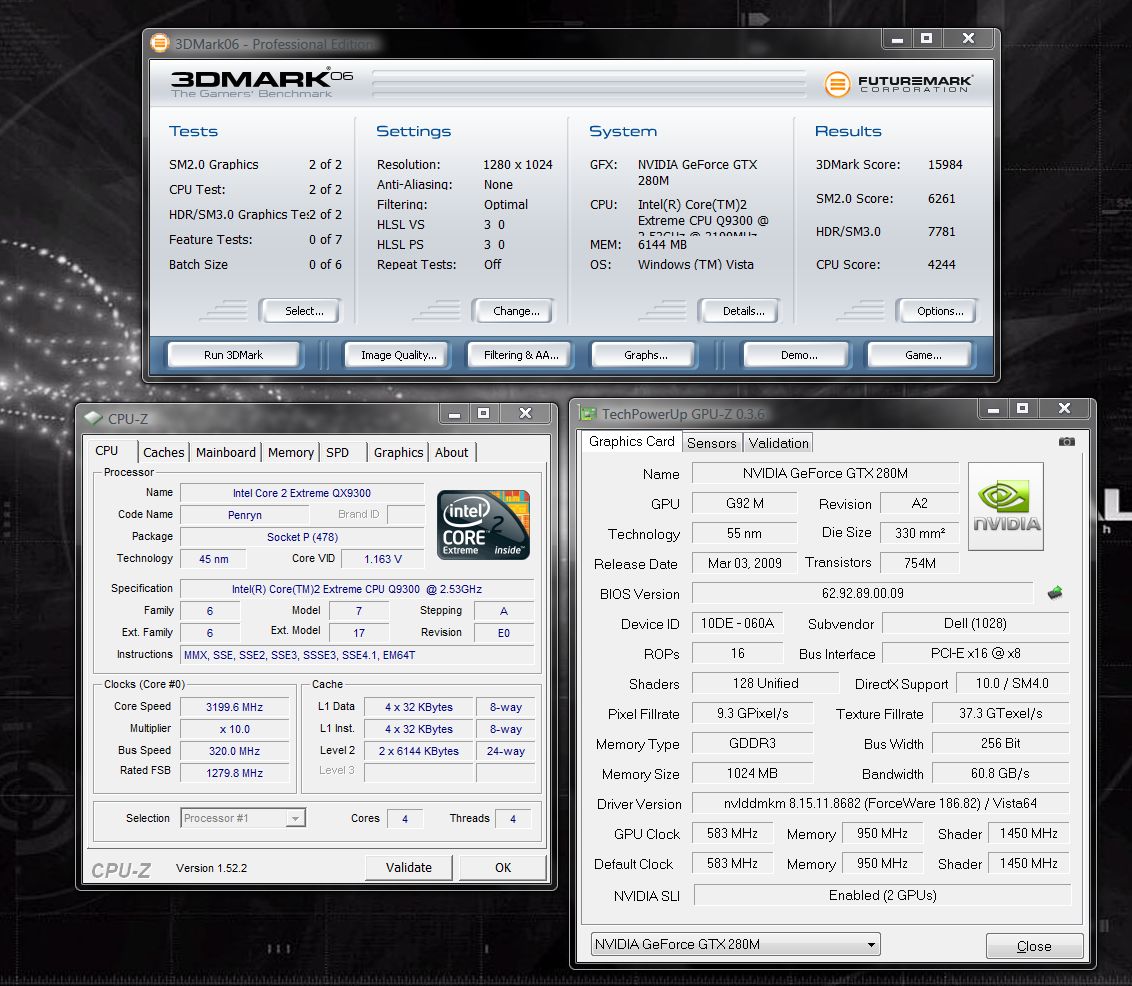Click the CPU-Z title bar icon
Screen dimensions: 1132x986
tap(94, 418)
